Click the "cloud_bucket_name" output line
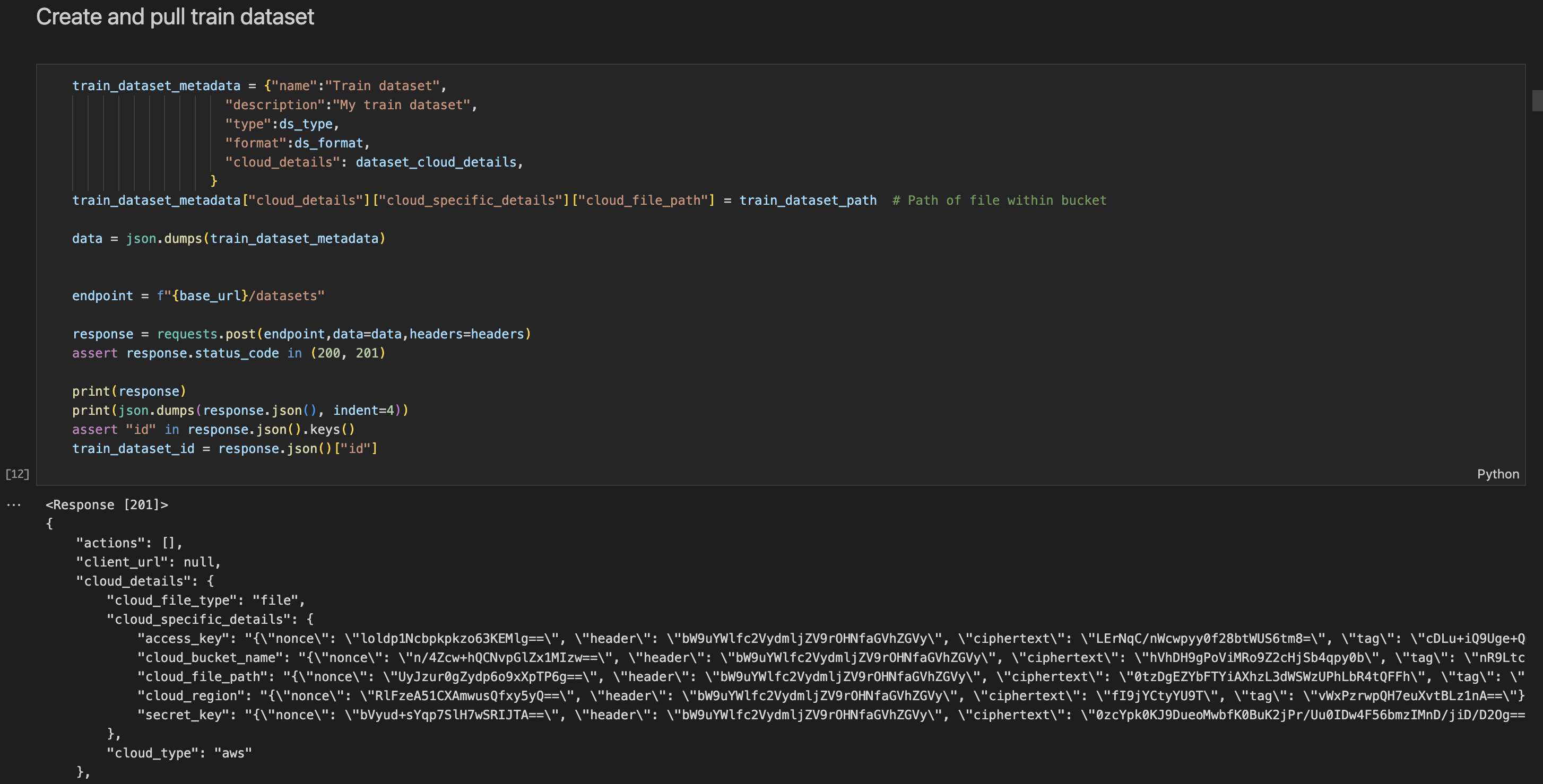This screenshot has height=784, width=1543. [x=831, y=658]
